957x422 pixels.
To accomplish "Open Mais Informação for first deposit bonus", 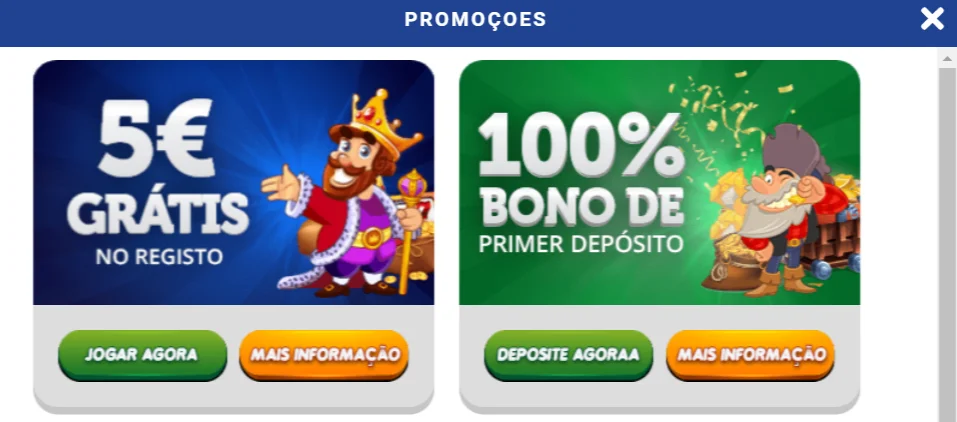I will click(750, 355).
